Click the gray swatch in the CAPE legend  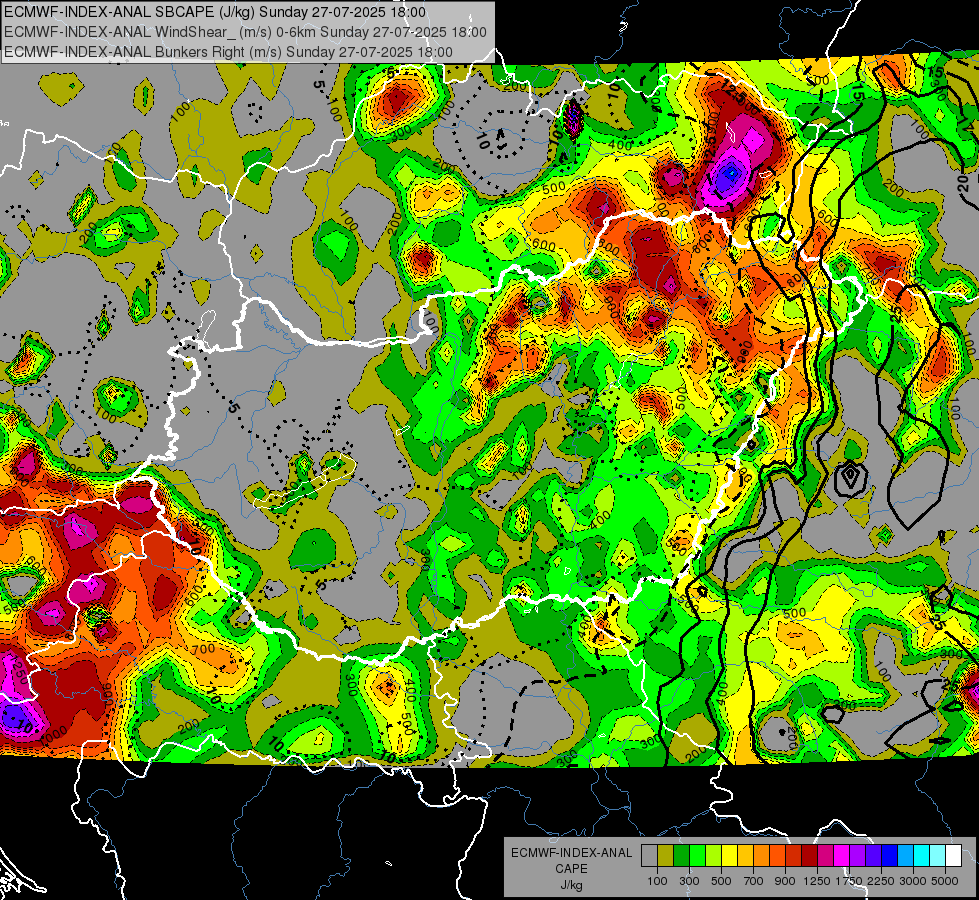649,855
